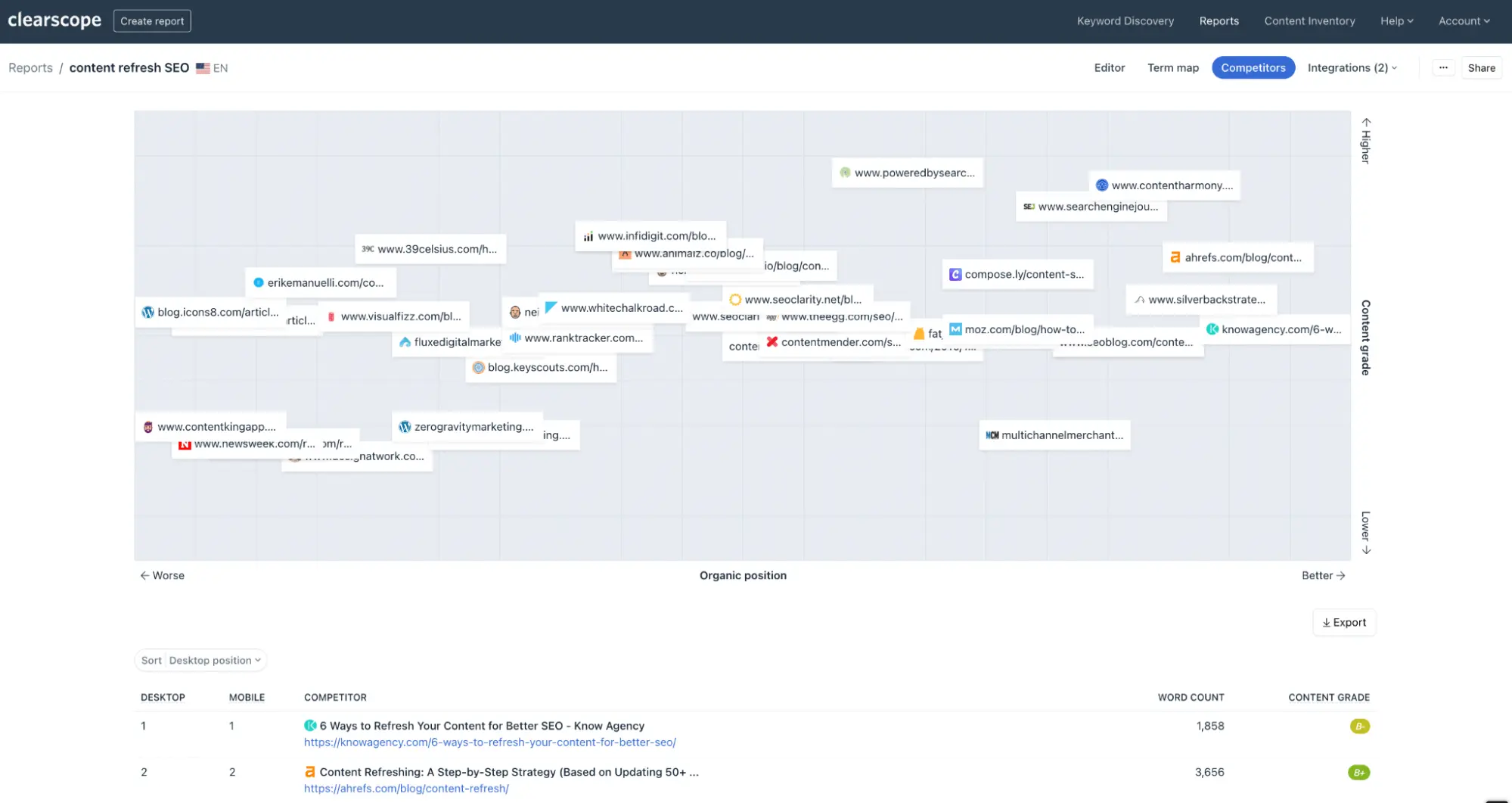Click the blog.icons8 WordPress favicon
The height and width of the screenshot is (803, 1512).
[x=148, y=312]
